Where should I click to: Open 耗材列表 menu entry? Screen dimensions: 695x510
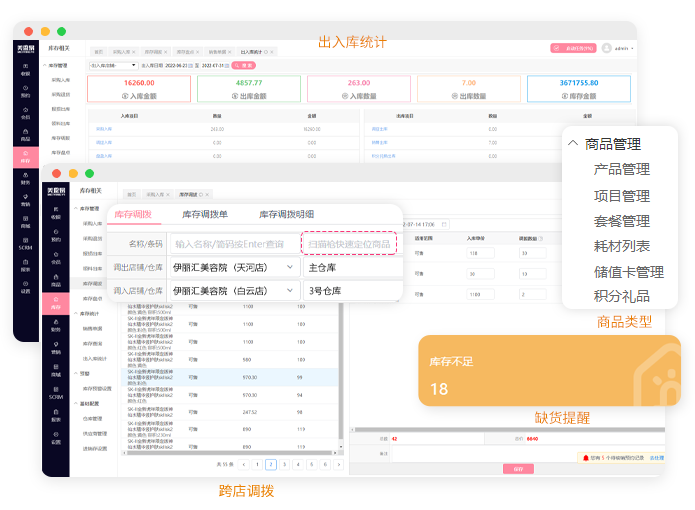[x=621, y=246]
